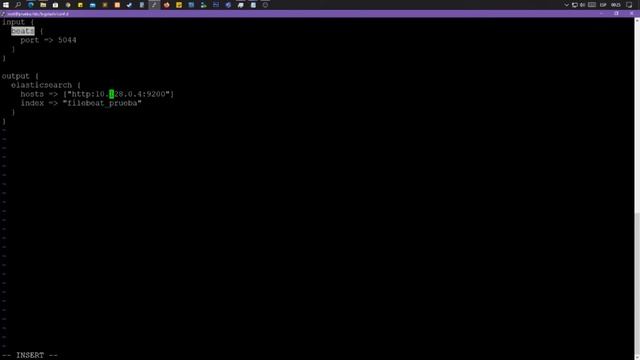Open the notification center icon

pyautogui.click(x=629, y=5)
